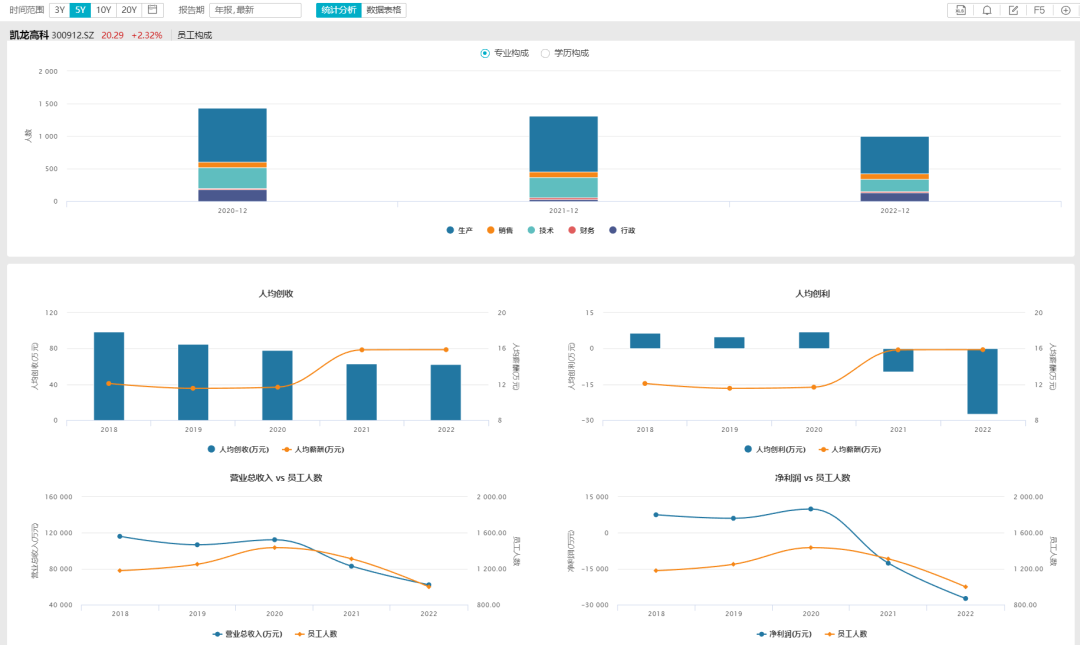
Task: Open the bell alert notifications
Action: 987,10
